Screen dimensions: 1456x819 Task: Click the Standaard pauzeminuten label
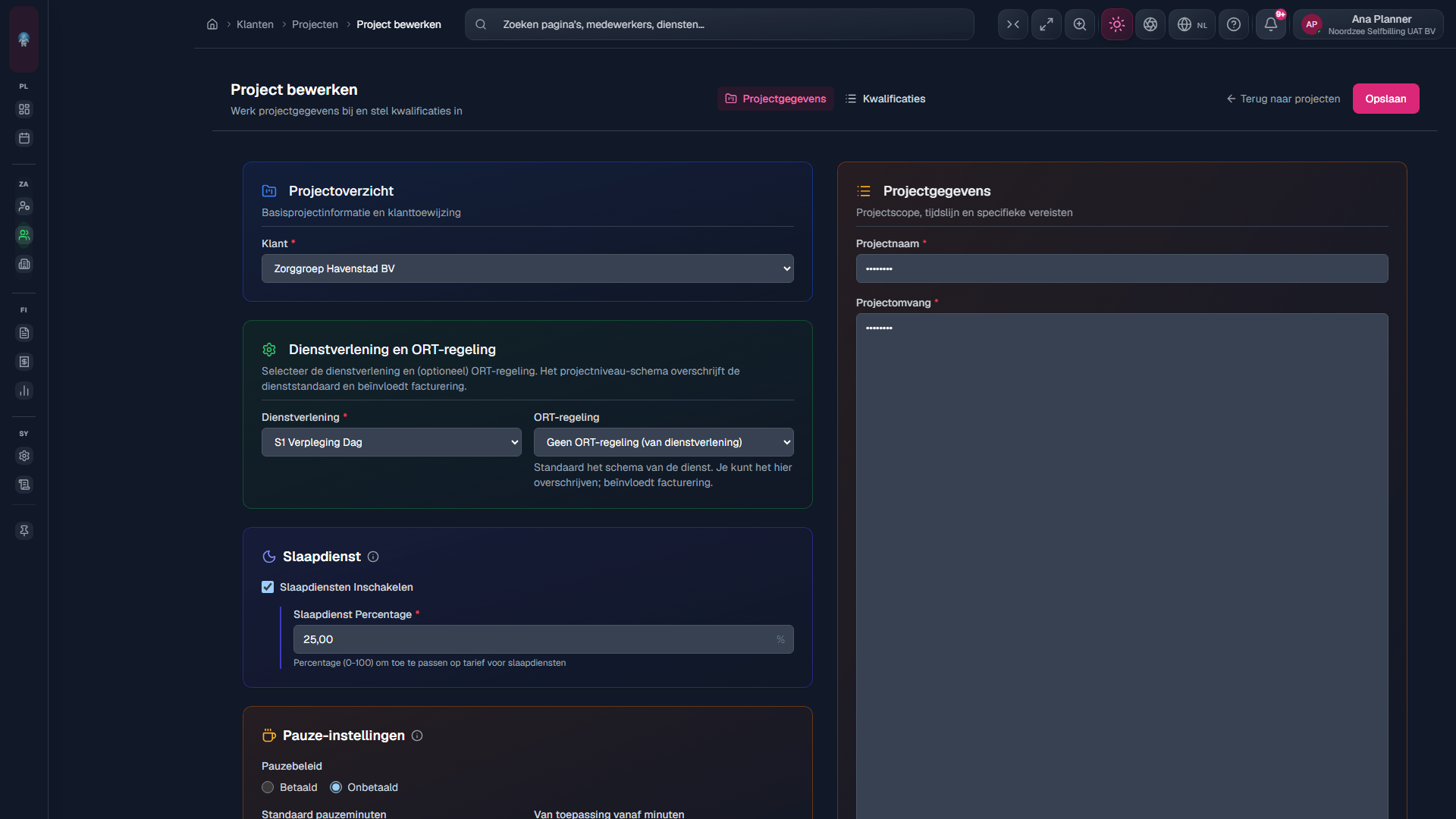pos(324,814)
